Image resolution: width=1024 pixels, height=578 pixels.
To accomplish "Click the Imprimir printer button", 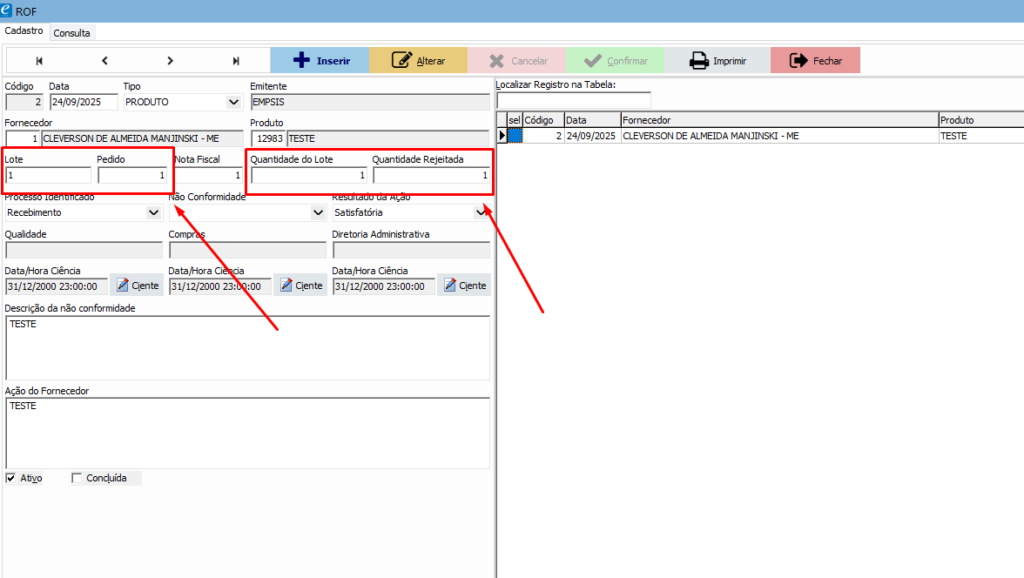I will click(717, 61).
